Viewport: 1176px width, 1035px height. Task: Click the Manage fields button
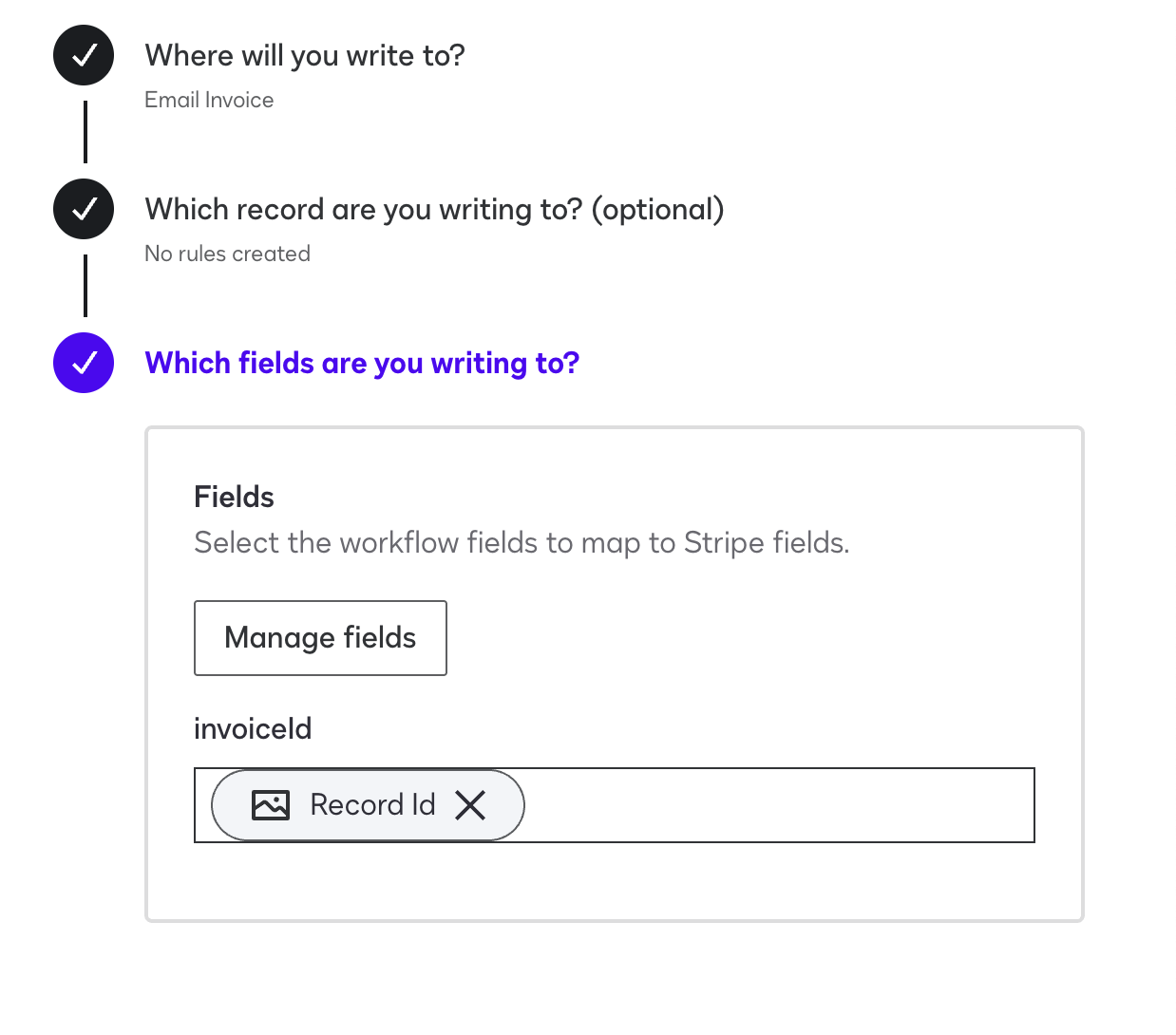[320, 637]
